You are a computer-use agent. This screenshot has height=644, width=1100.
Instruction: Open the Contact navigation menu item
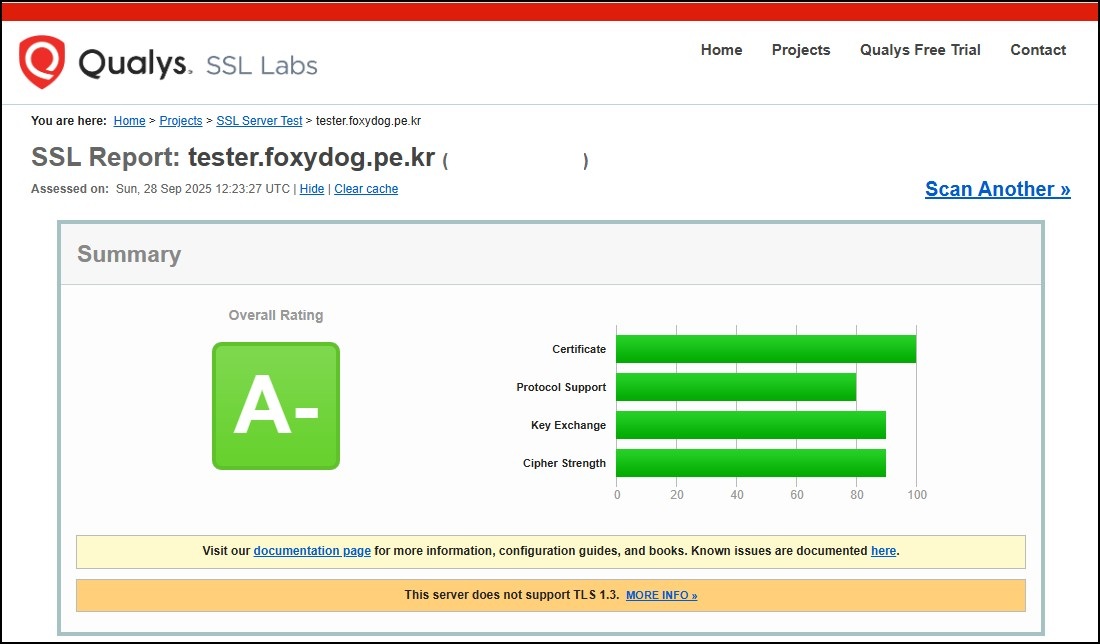pyautogui.click(x=1038, y=50)
